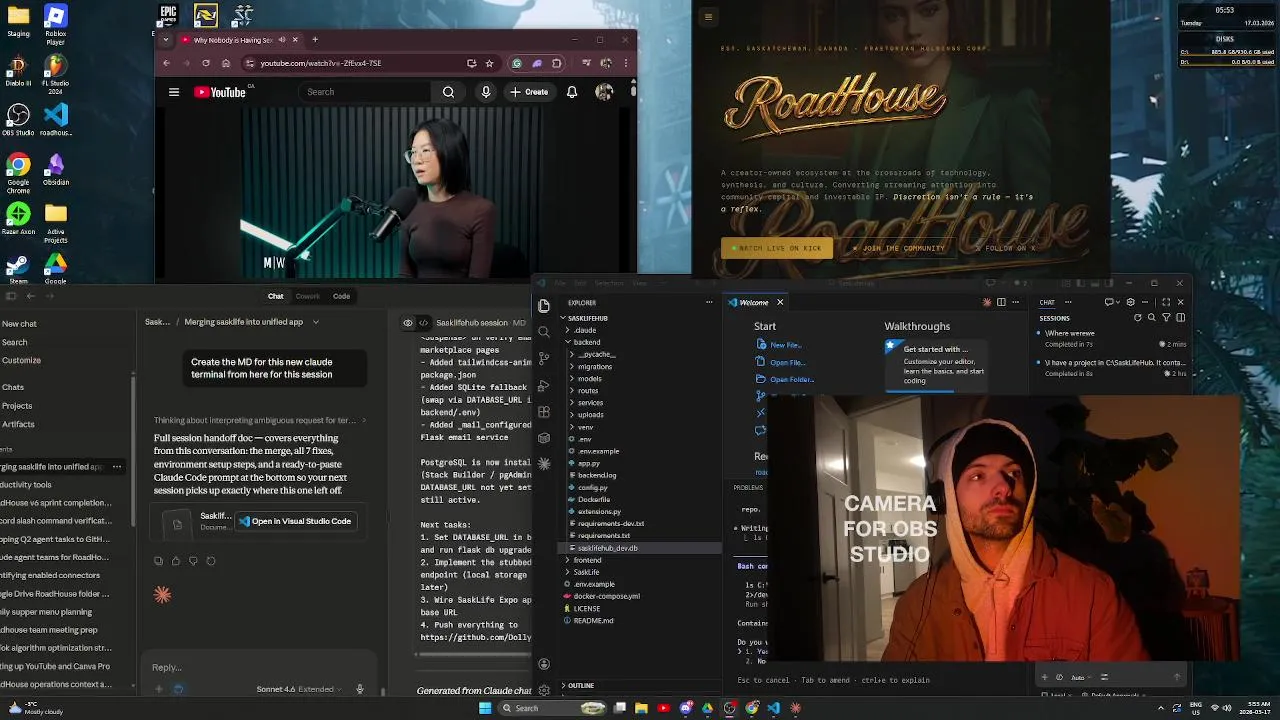Open the Chrome tab search dropdown arrow
Screen dimensions: 1280x720
[168, 40]
